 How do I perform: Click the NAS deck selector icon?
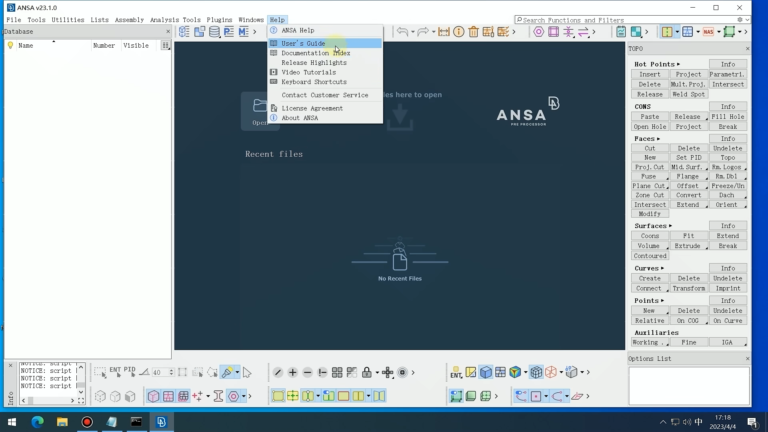click(x=708, y=32)
